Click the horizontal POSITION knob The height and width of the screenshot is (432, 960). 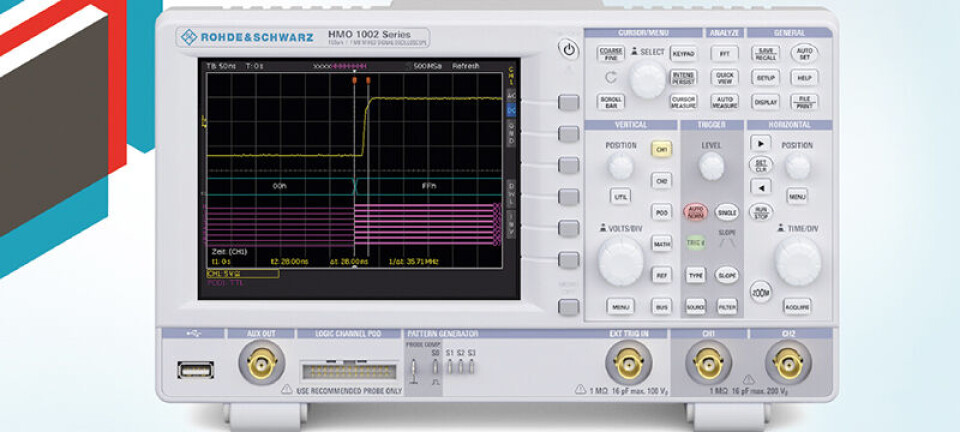pyautogui.click(x=798, y=166)
